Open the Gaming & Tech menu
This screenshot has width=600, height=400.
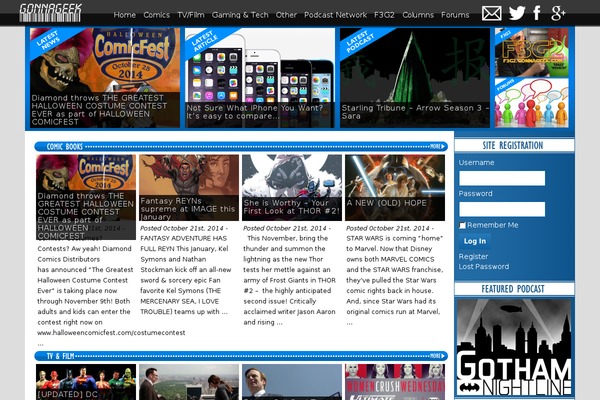(x=240, y=15)
